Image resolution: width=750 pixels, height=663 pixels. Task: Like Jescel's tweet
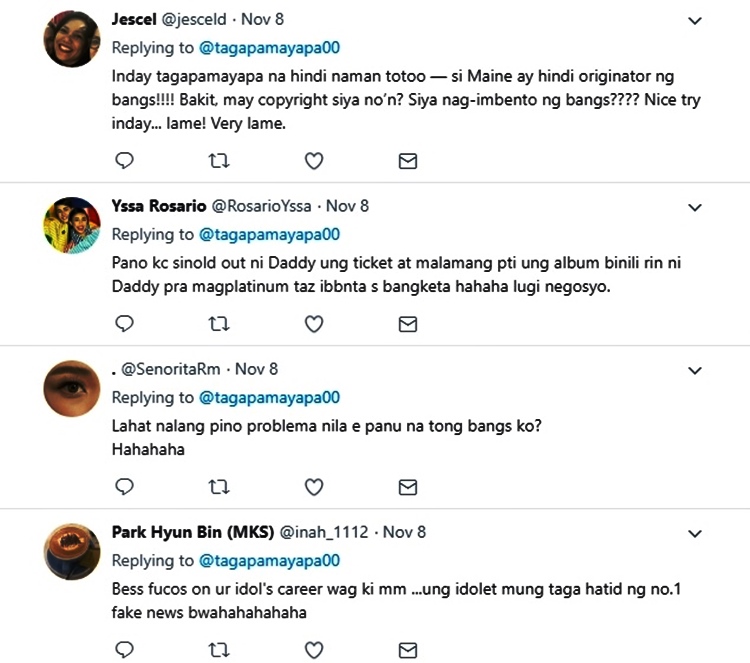313,160
